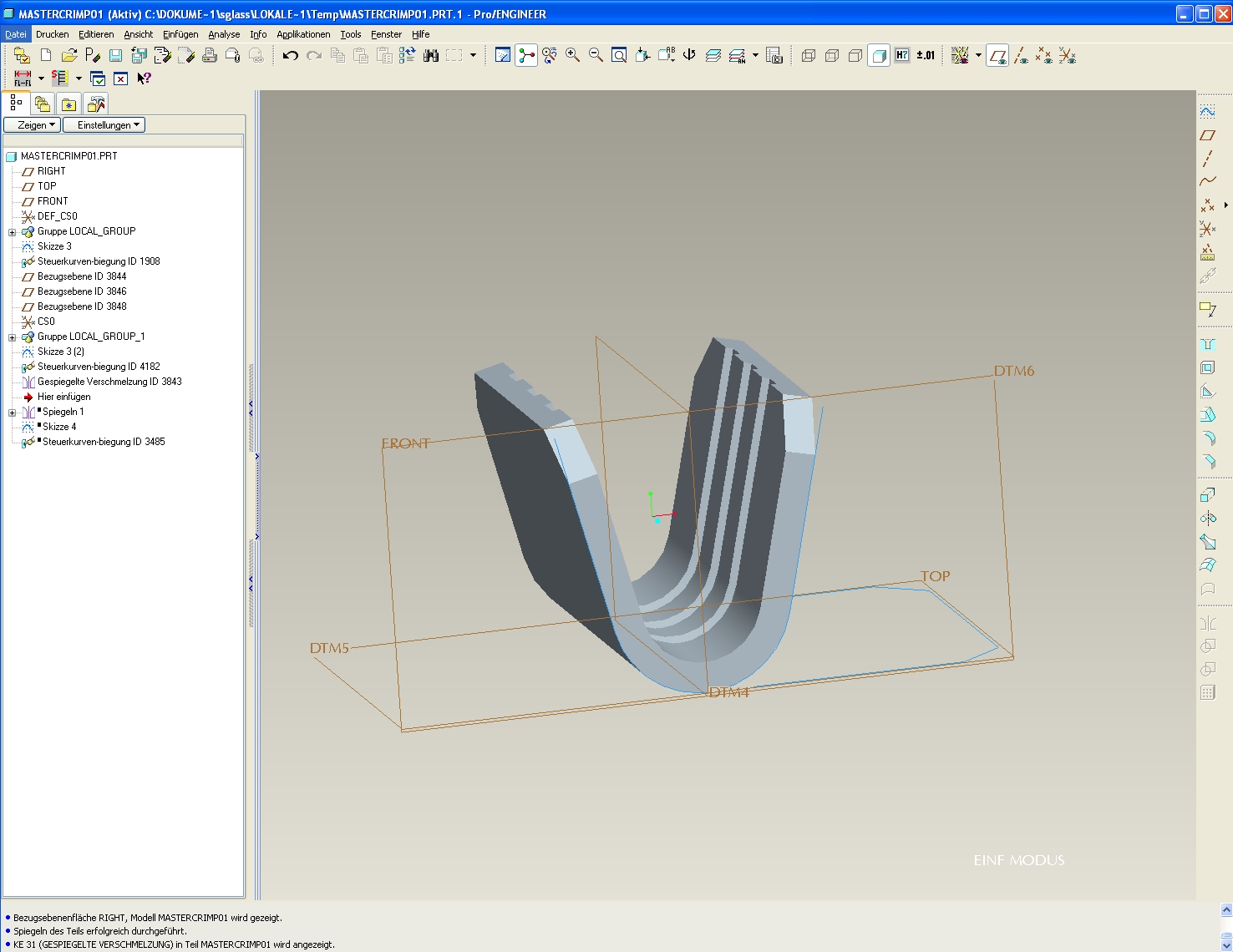Create a new file with the blank-page icon
This screenshot has height=952, width=1233.
pyautogui.click(x=46, y=55)
